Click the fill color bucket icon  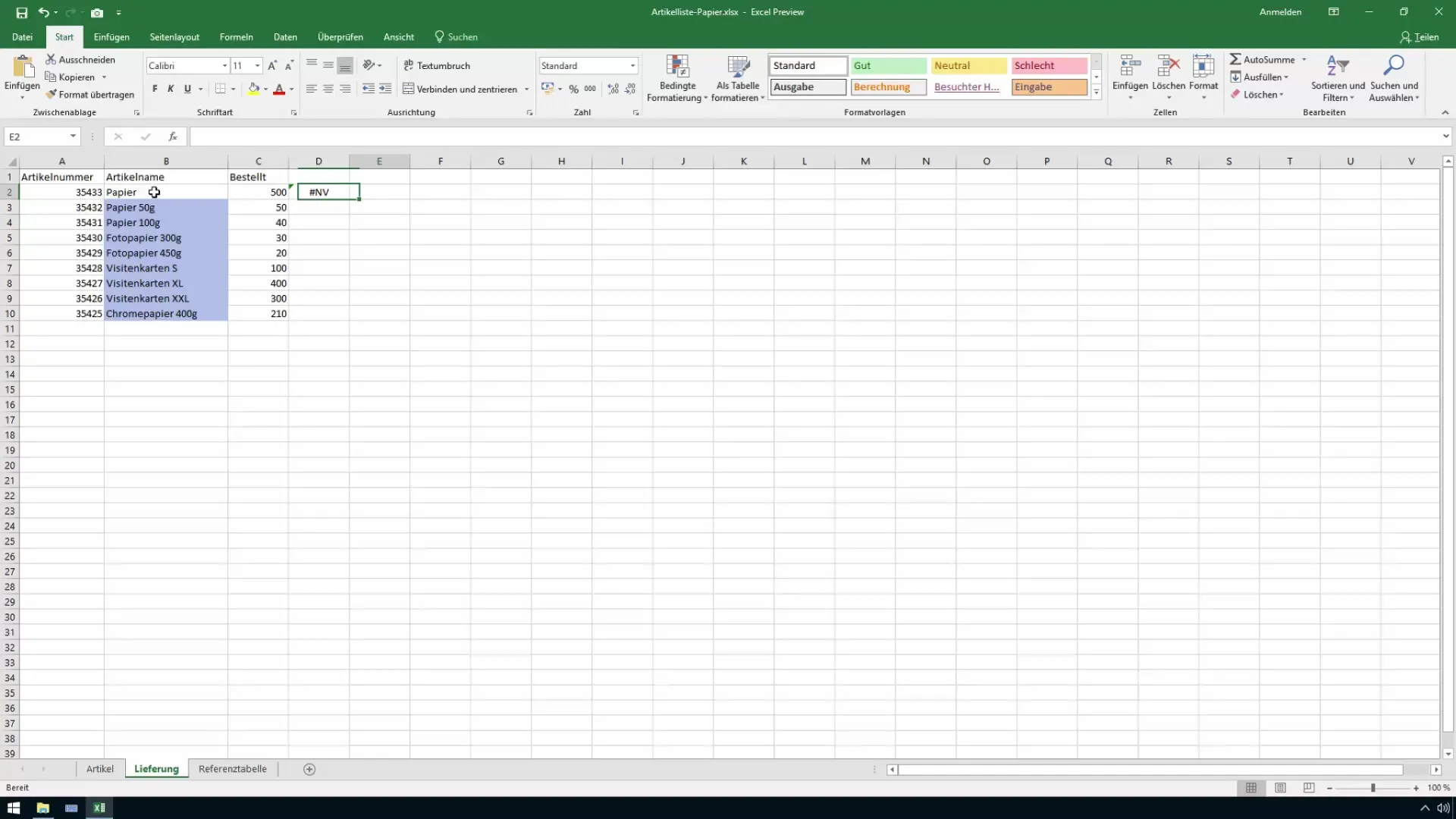[x=254, y=89]
